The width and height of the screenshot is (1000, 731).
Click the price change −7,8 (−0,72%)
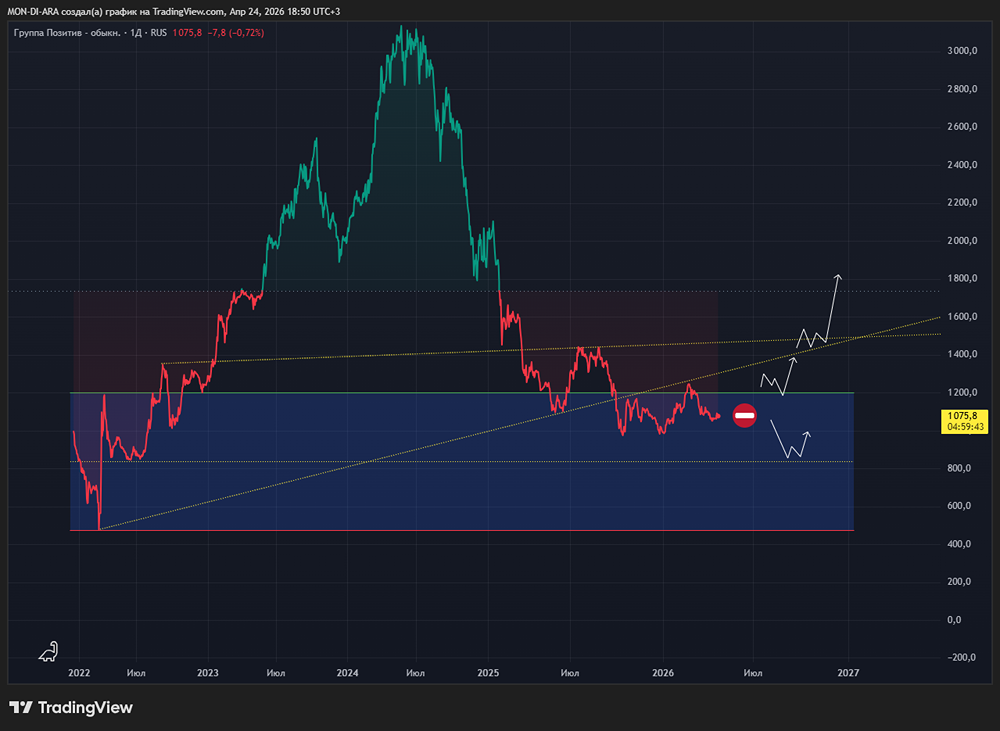coord(236,33)
